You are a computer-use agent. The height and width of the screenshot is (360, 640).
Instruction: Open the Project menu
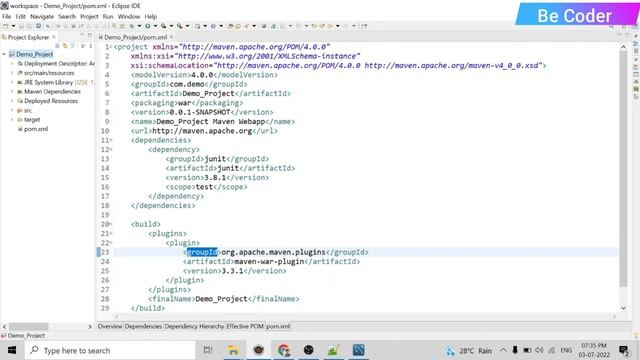tap(89, 16)
